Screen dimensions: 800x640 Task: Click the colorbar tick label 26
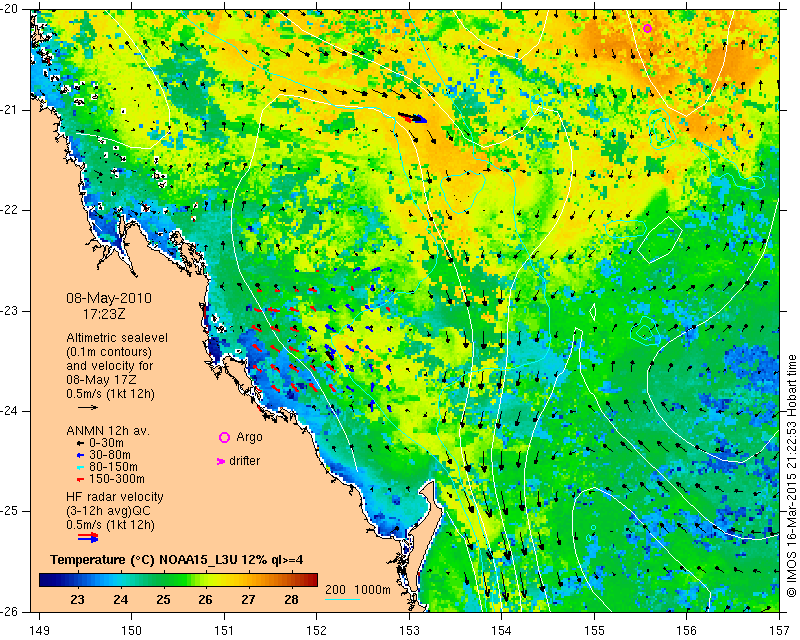206,600
